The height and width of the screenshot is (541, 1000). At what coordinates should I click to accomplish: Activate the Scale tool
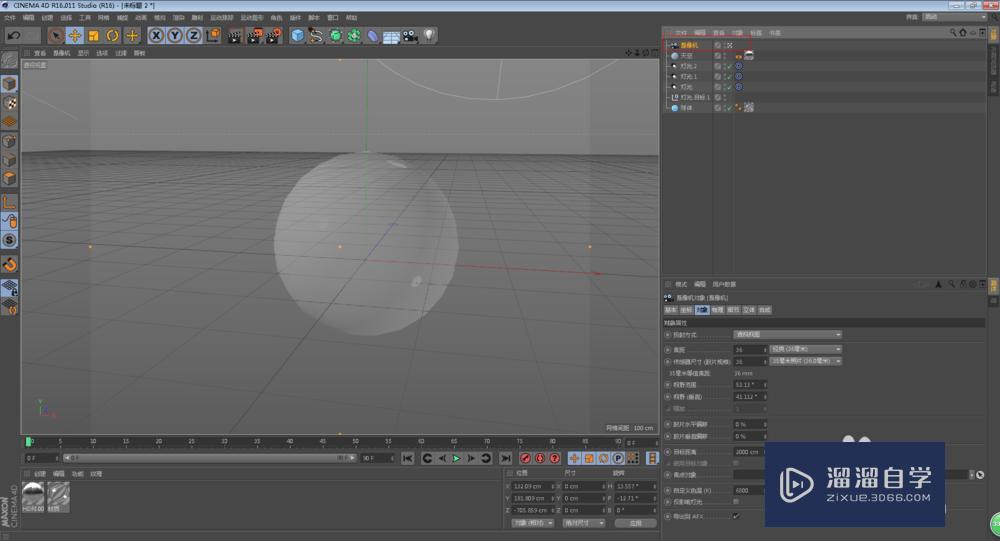(94, 36)
